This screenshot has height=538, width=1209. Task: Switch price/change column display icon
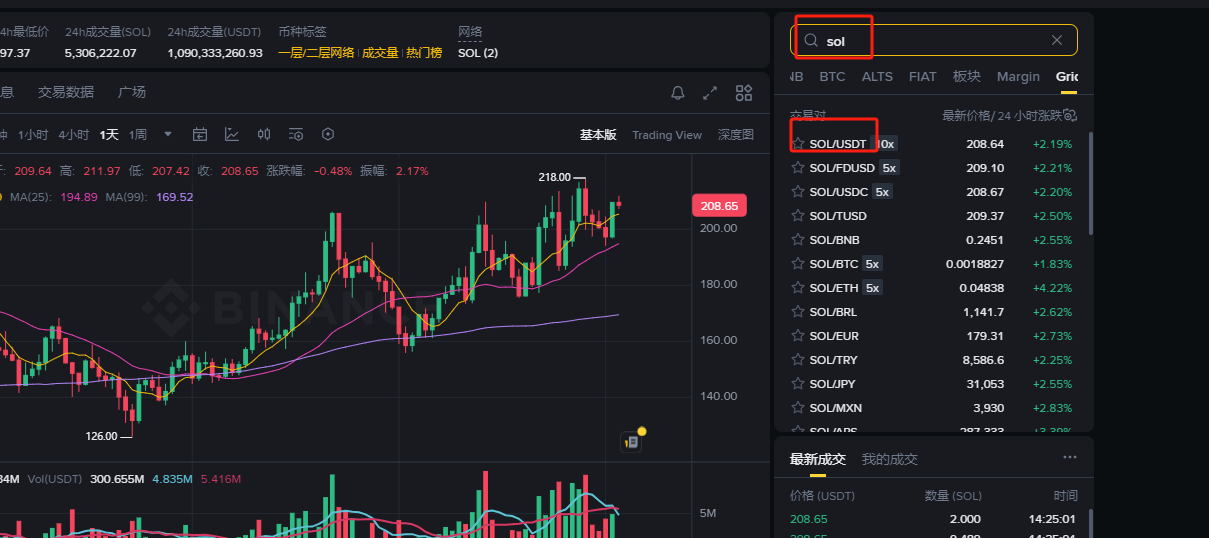pyautogui.click(x=1069, y=115)
